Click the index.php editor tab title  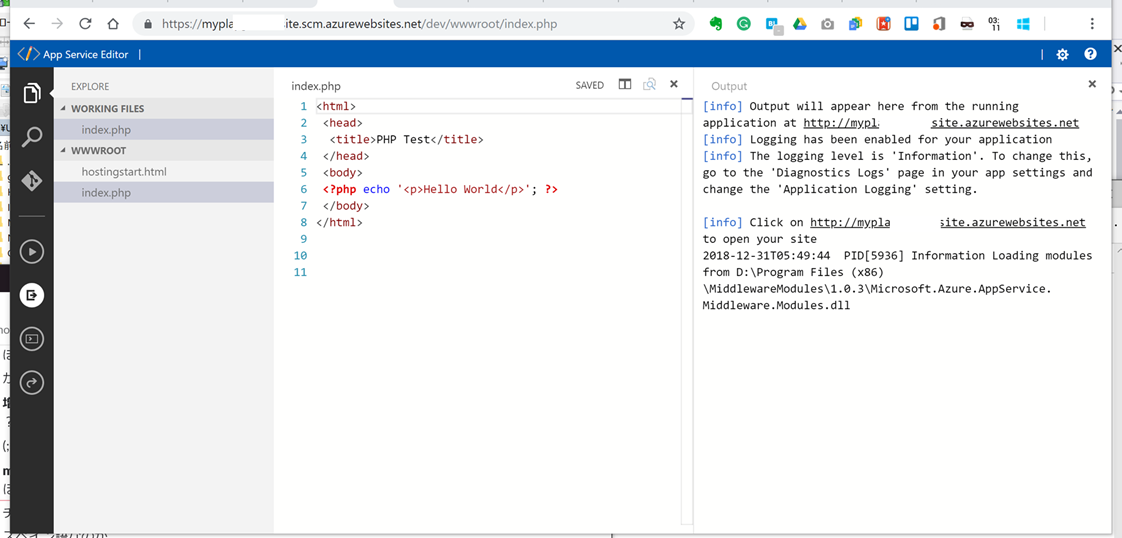316,86
